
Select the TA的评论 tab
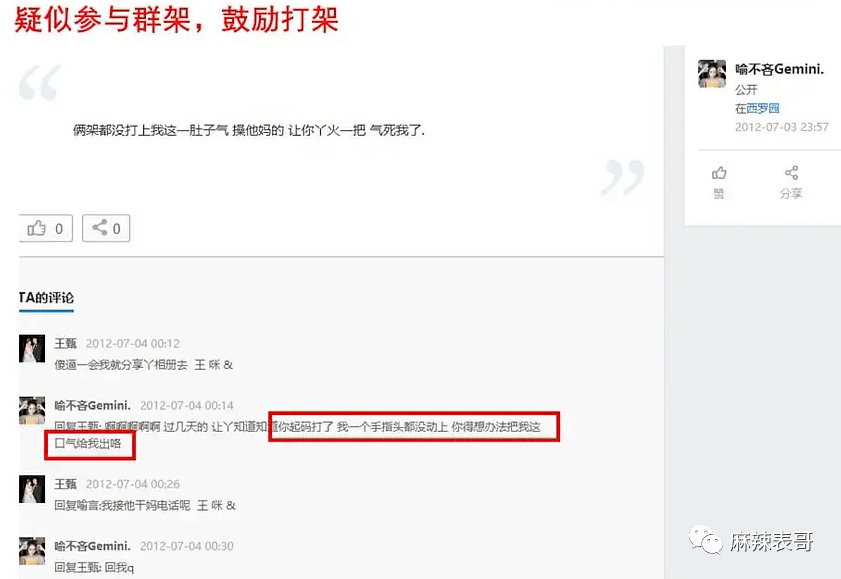click(x=47, y=298)
